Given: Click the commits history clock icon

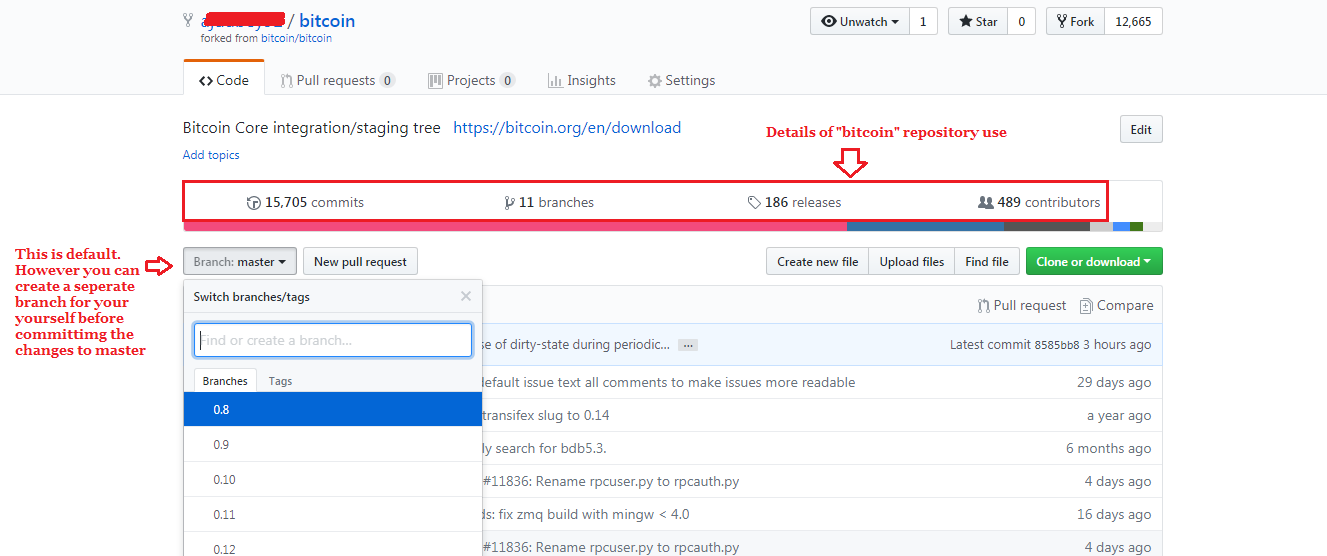Looking at the screenshot, I should pyautogui.click(x=254, y=203).
